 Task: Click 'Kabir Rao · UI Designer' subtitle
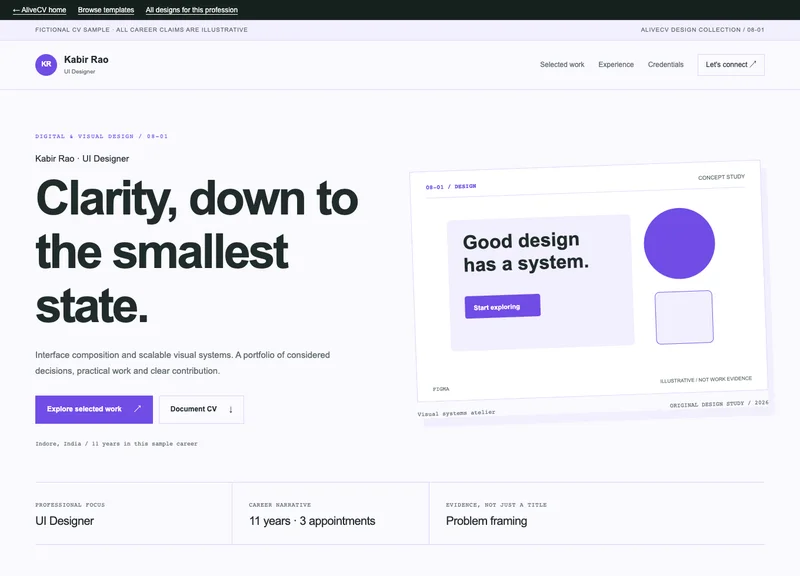tap(82, 159)
